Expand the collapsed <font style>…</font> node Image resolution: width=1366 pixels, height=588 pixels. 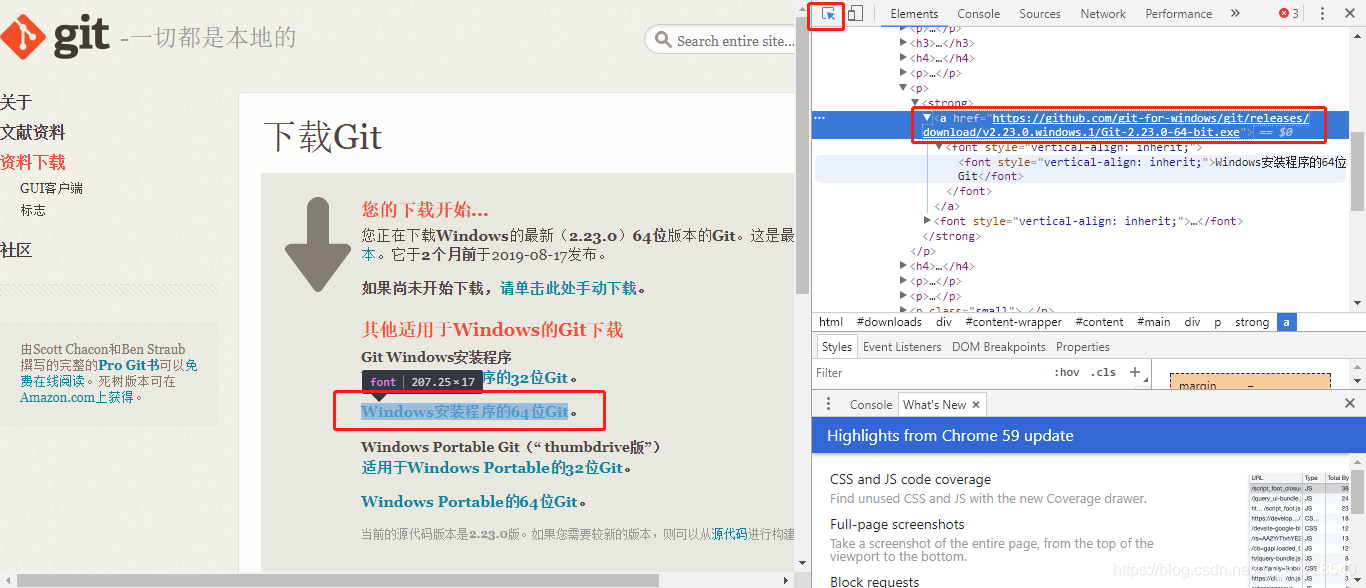pos(928,221)
